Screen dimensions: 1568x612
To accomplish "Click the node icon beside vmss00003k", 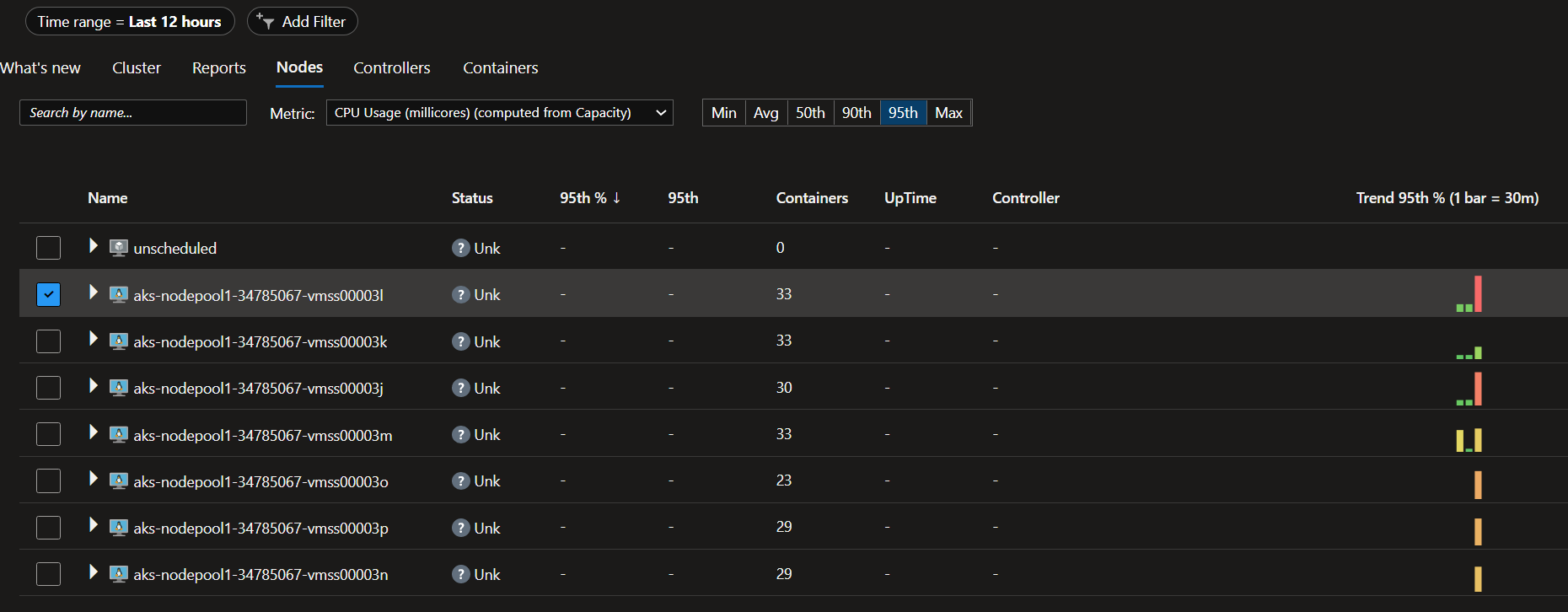I will pyautogui.click(x=119, y=341).
